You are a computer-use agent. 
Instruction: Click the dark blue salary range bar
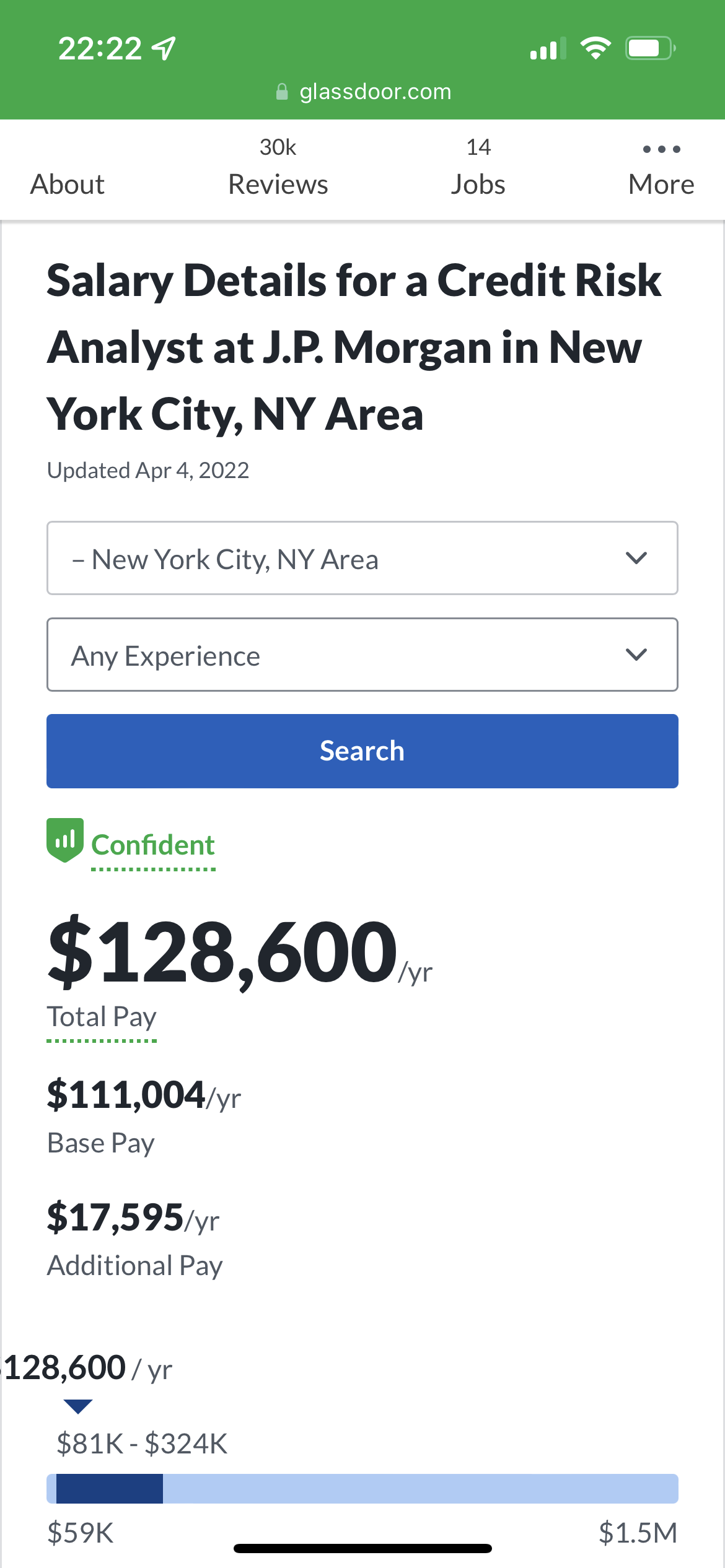[109, 1489]
